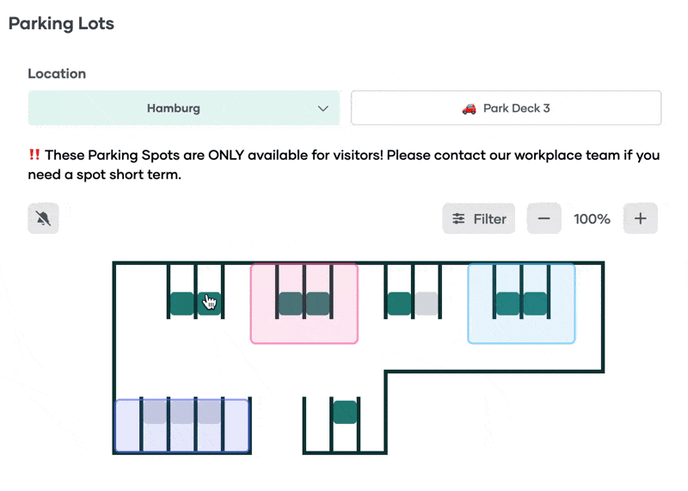
Task: Select rightmost grey spot in purple zone
Action: click(x=208, y=412)
